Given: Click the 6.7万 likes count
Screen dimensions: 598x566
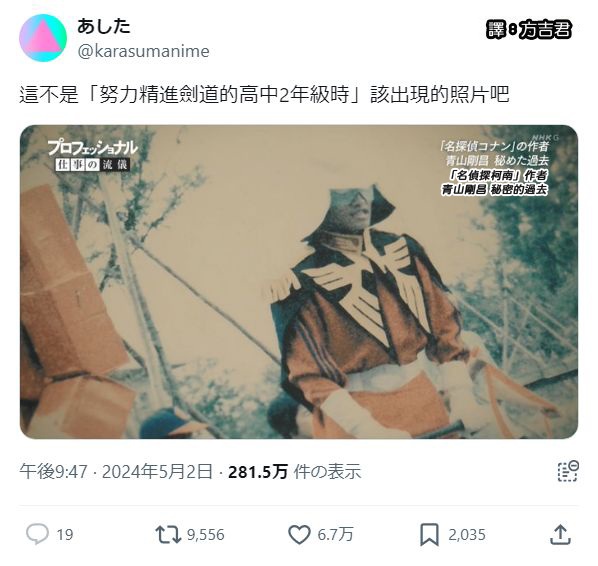Looking at the screenshot, I should [335, 535].
